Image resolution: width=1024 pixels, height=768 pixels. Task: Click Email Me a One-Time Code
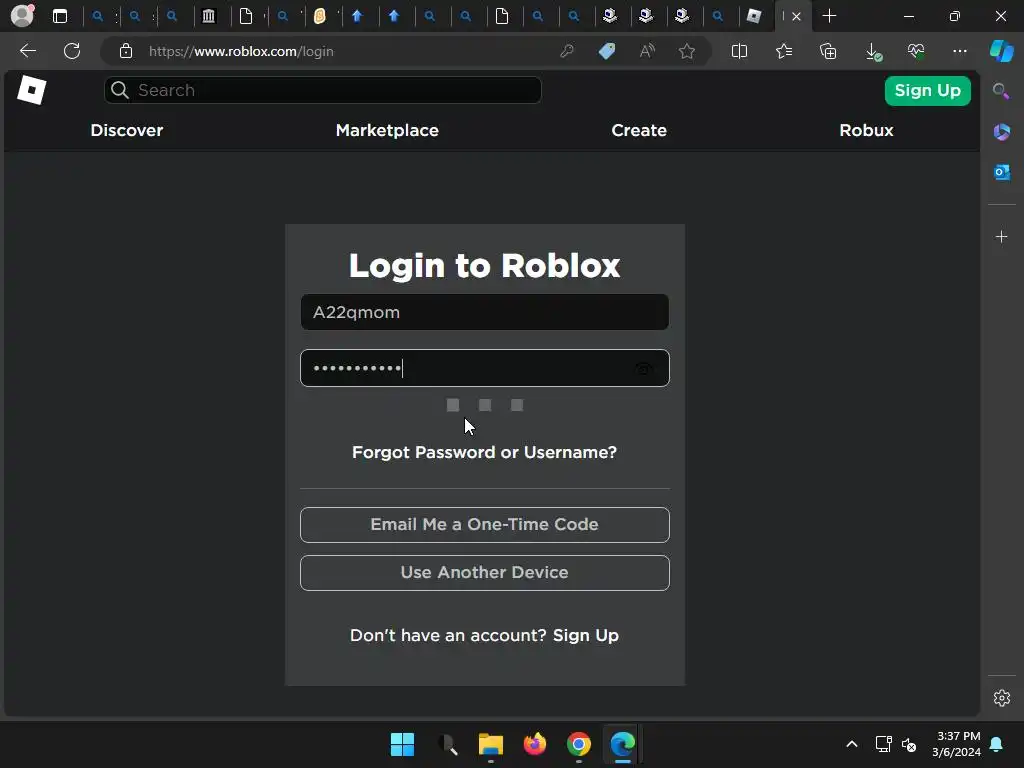tap(485, 525)
